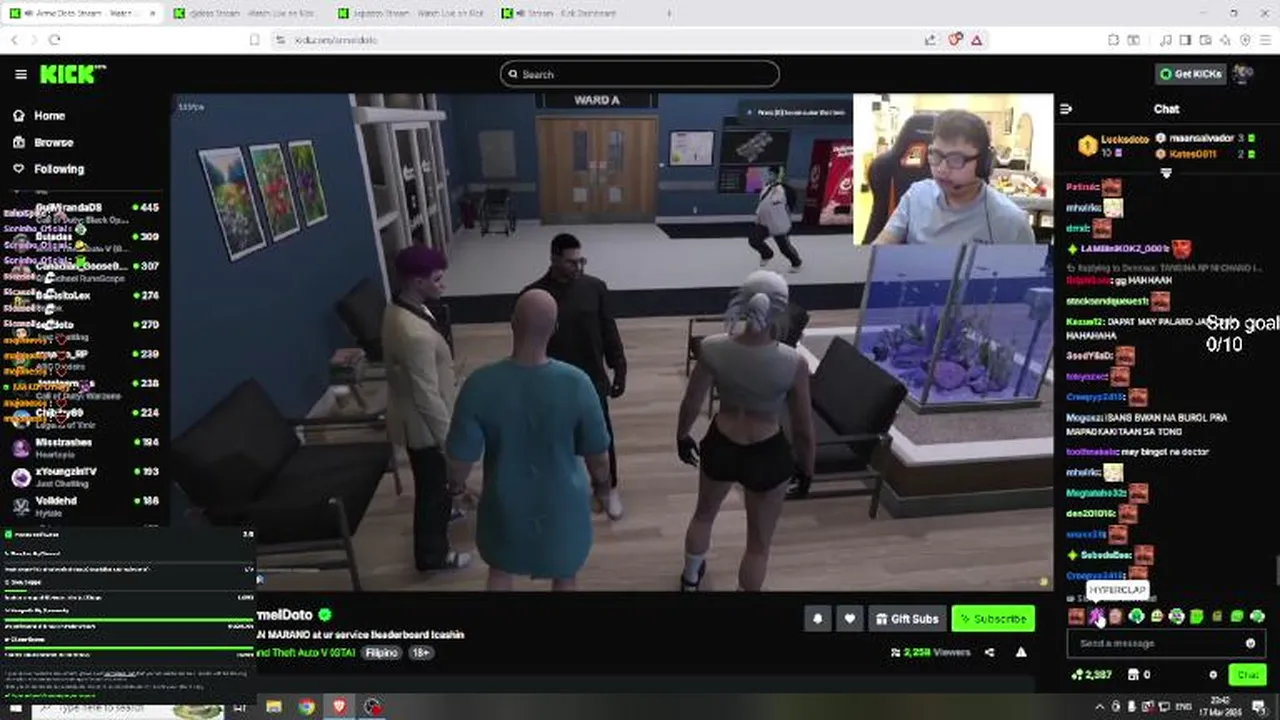Switch to second browser tab
Image resolution: width=1280 pixels, height=720 pixels.
pyautogui.click(x=246, y=13)
